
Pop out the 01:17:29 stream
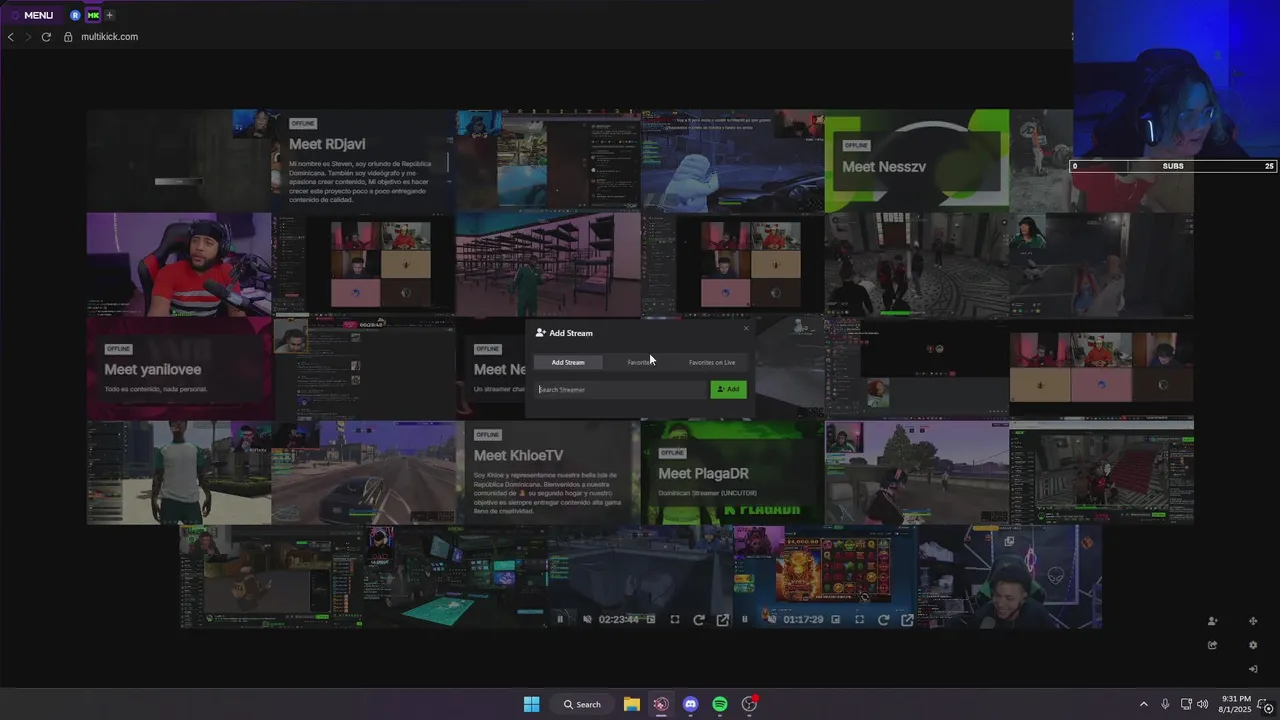tap(907, 620)
